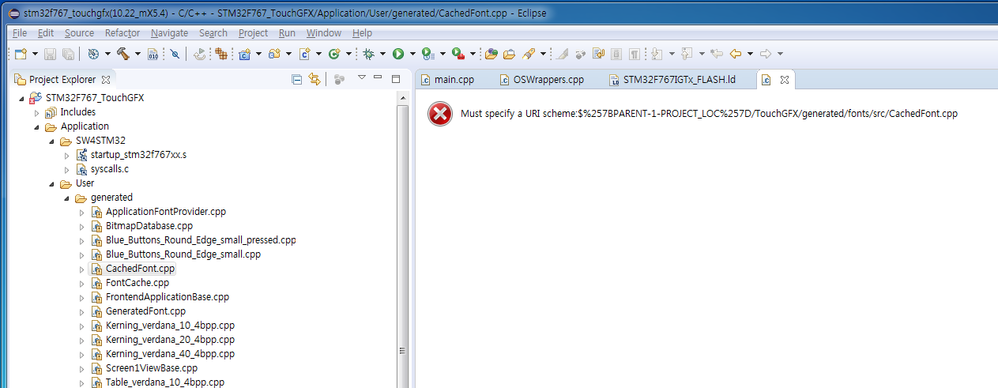
Task: Maximize the Project Explorer view
Action: (x=395, y=80)
